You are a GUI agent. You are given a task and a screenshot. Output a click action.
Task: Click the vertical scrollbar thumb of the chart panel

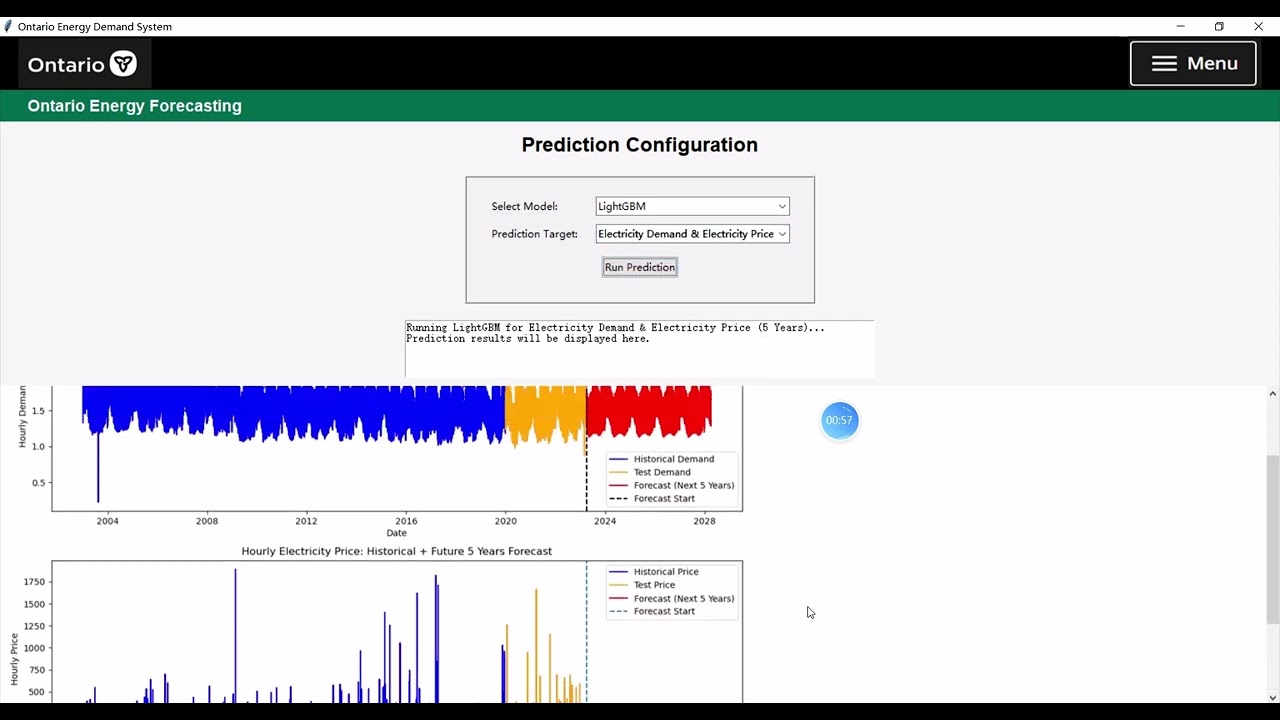click(1272, 539)
